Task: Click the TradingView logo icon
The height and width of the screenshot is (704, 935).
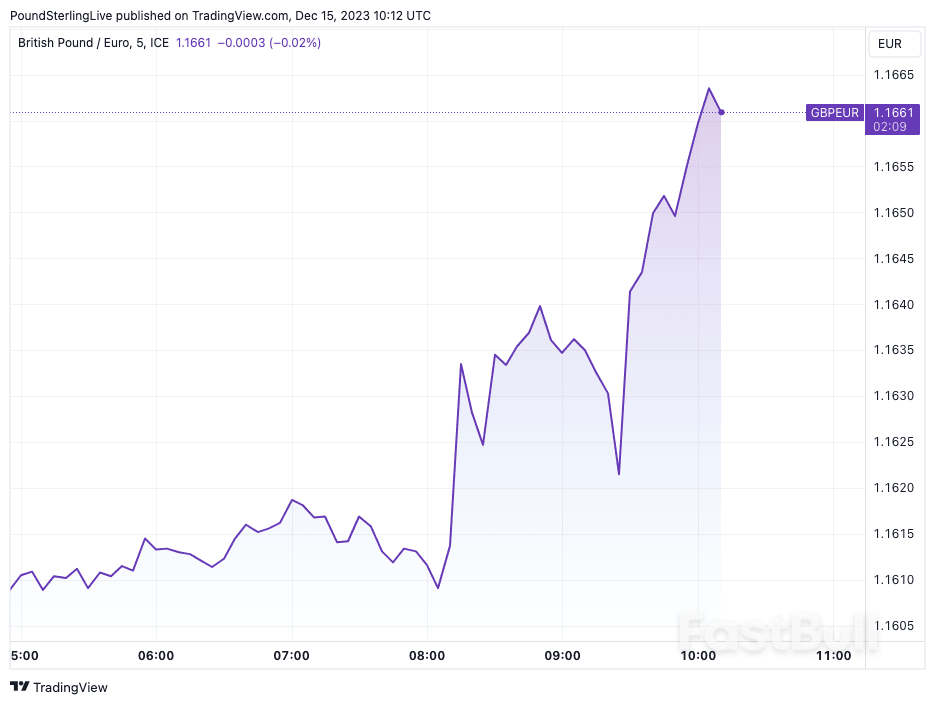Action: click(x=19, y=687)
